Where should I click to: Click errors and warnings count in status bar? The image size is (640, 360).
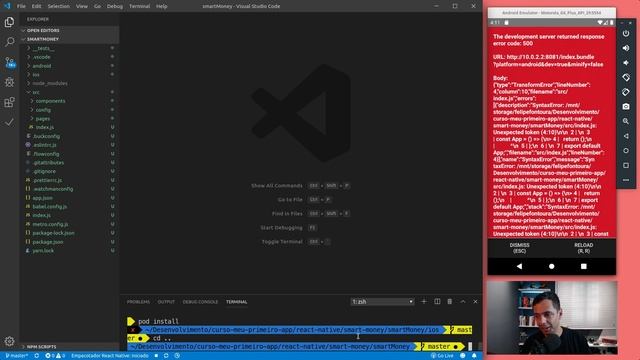point(55,356)
